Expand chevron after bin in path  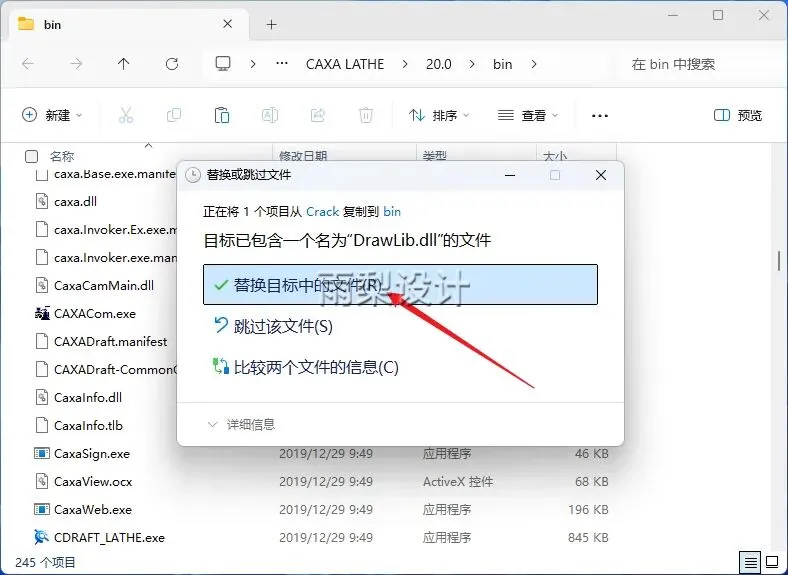[534, 64]
